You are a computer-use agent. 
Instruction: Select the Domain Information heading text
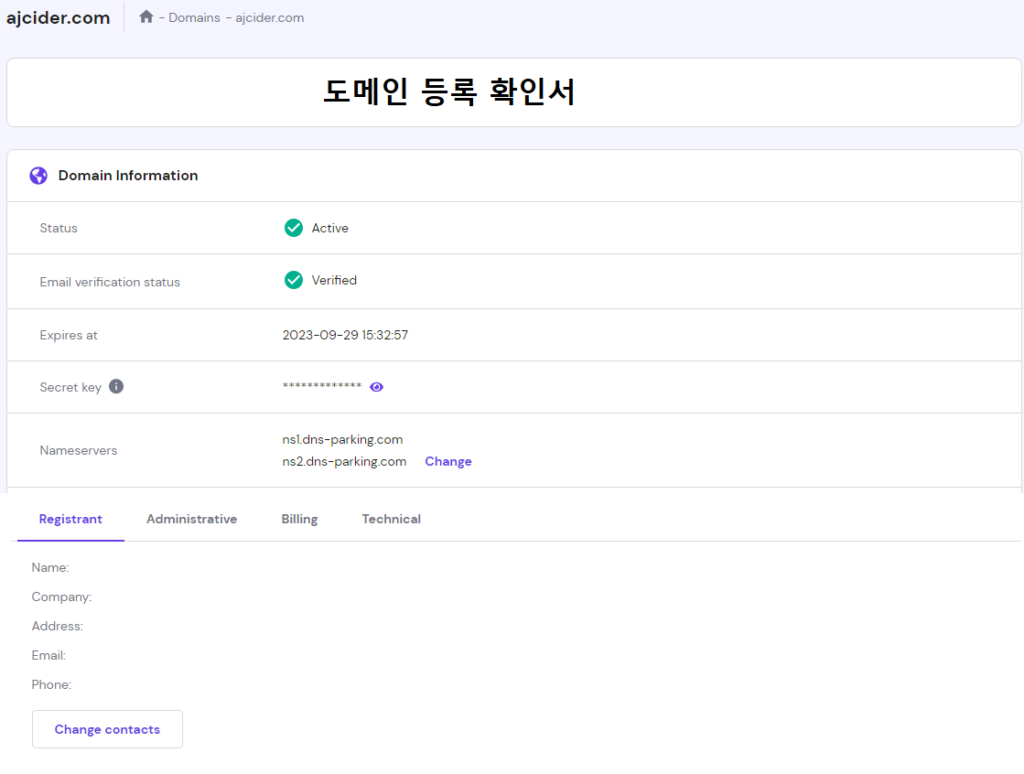point(128,176)
